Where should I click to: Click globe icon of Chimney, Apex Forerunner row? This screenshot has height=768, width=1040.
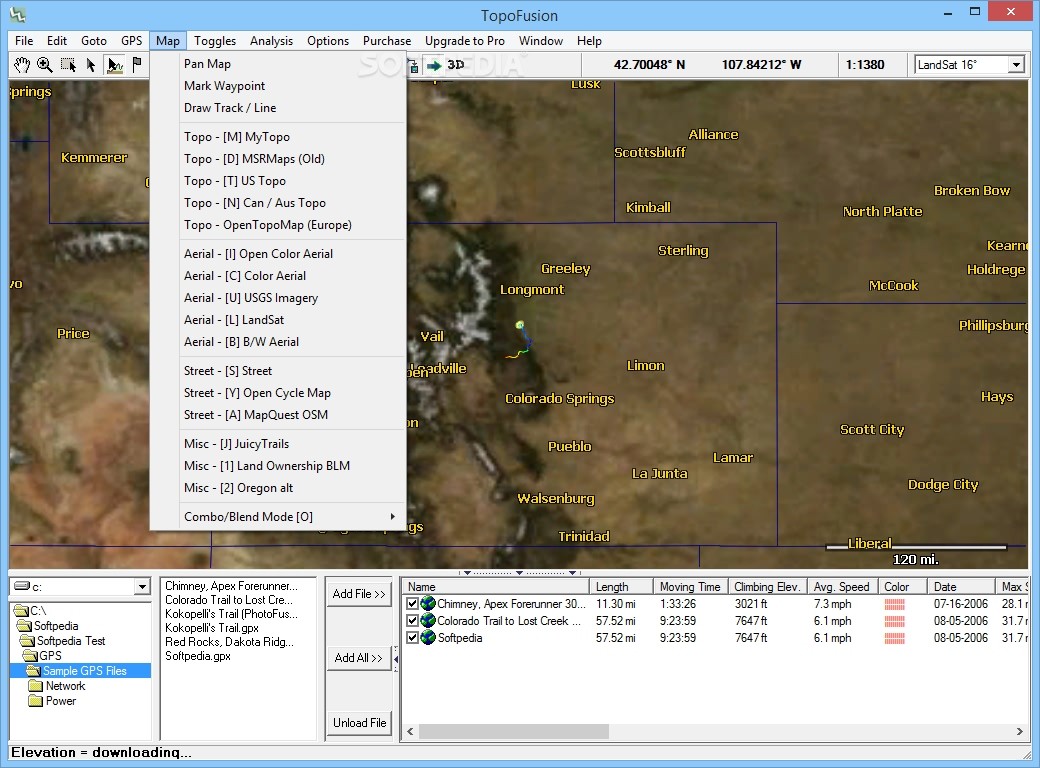pyautogui.click(x=428, y=604)
